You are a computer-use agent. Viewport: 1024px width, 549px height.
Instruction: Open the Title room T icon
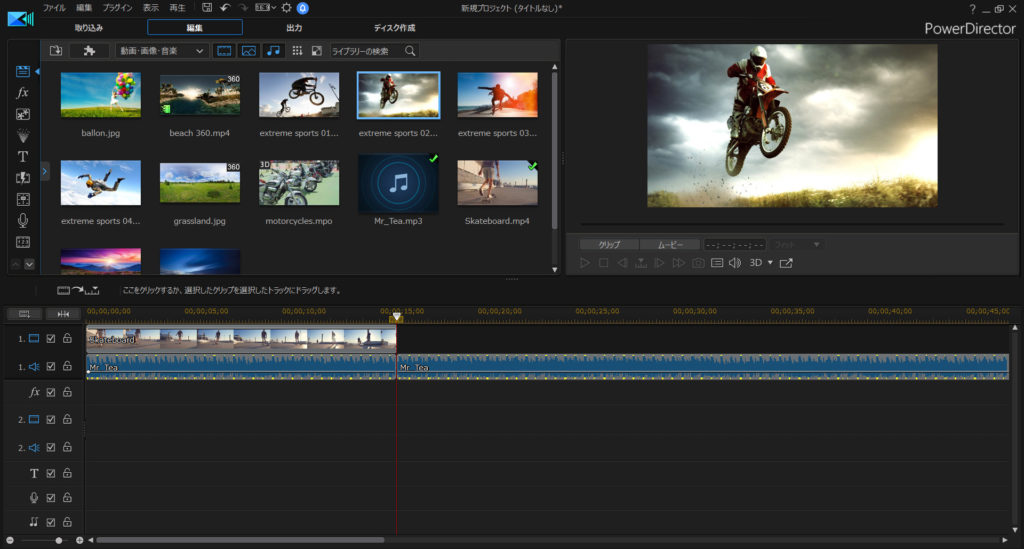point(23,157)
